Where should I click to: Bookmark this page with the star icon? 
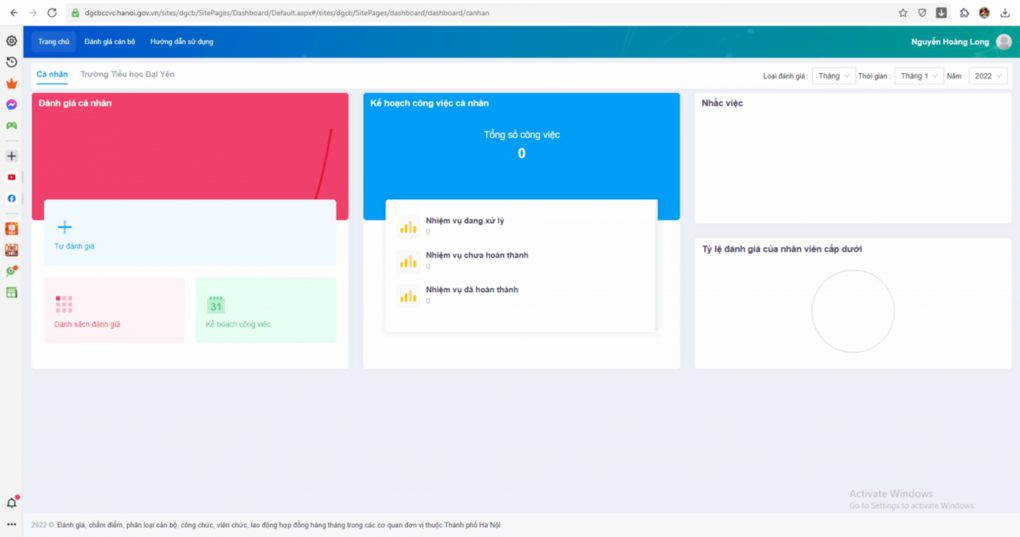tap(903, 13)
